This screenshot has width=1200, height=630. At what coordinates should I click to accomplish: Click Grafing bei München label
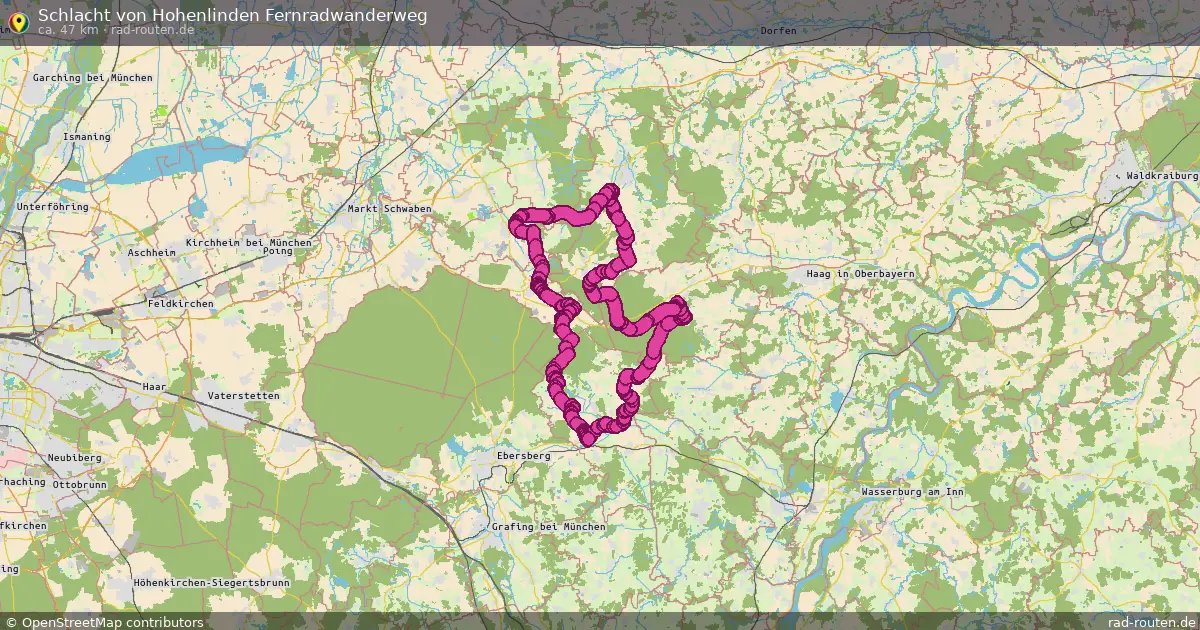(x=548, y=526)
